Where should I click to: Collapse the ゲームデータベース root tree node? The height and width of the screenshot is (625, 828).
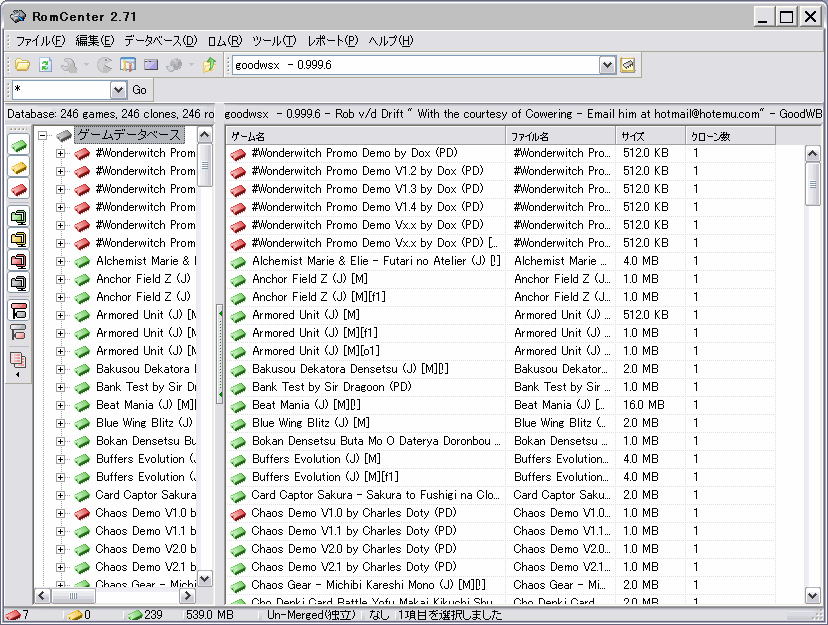point(43,135)
